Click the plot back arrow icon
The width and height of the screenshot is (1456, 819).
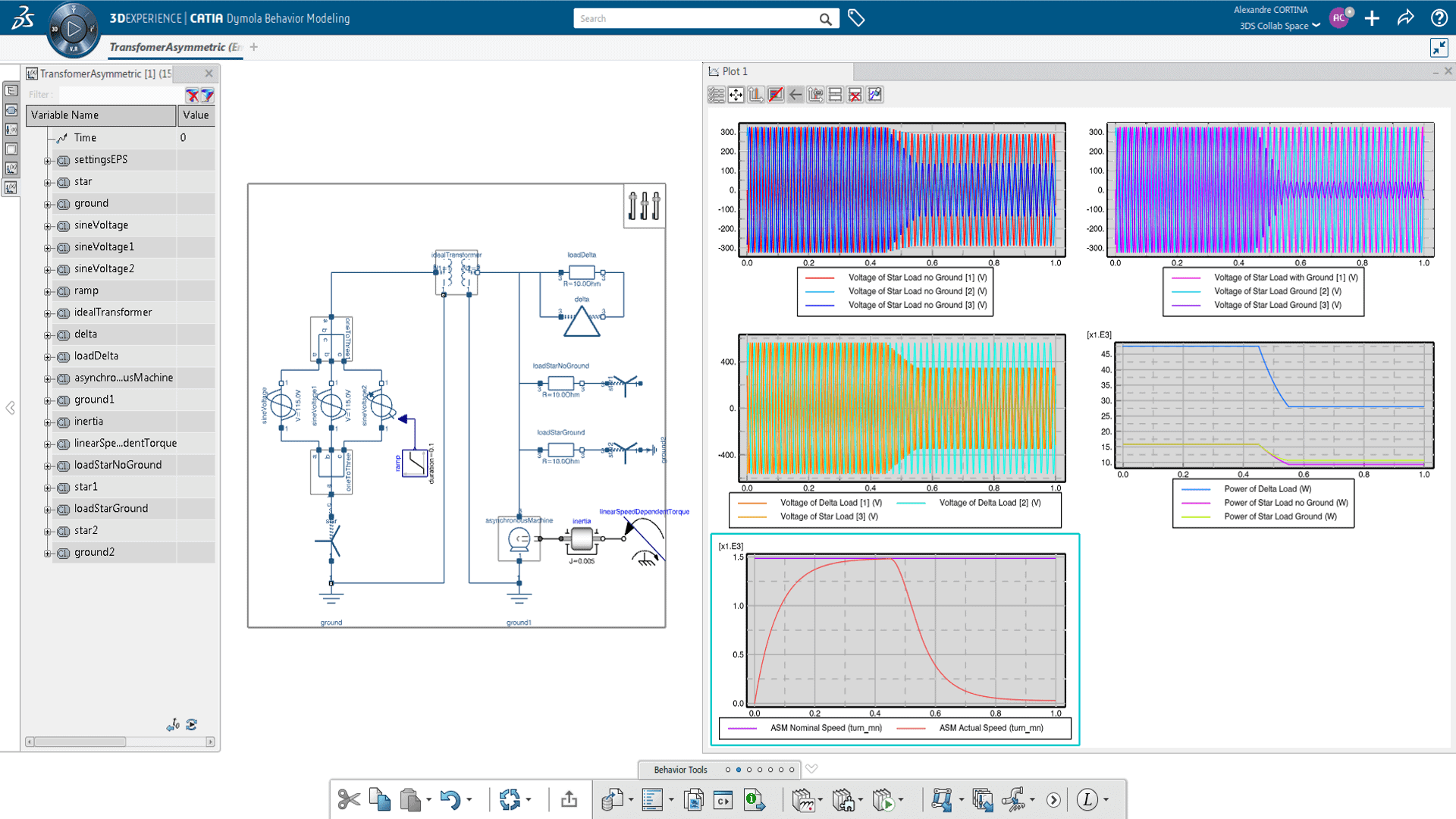(x=795, y=95)
